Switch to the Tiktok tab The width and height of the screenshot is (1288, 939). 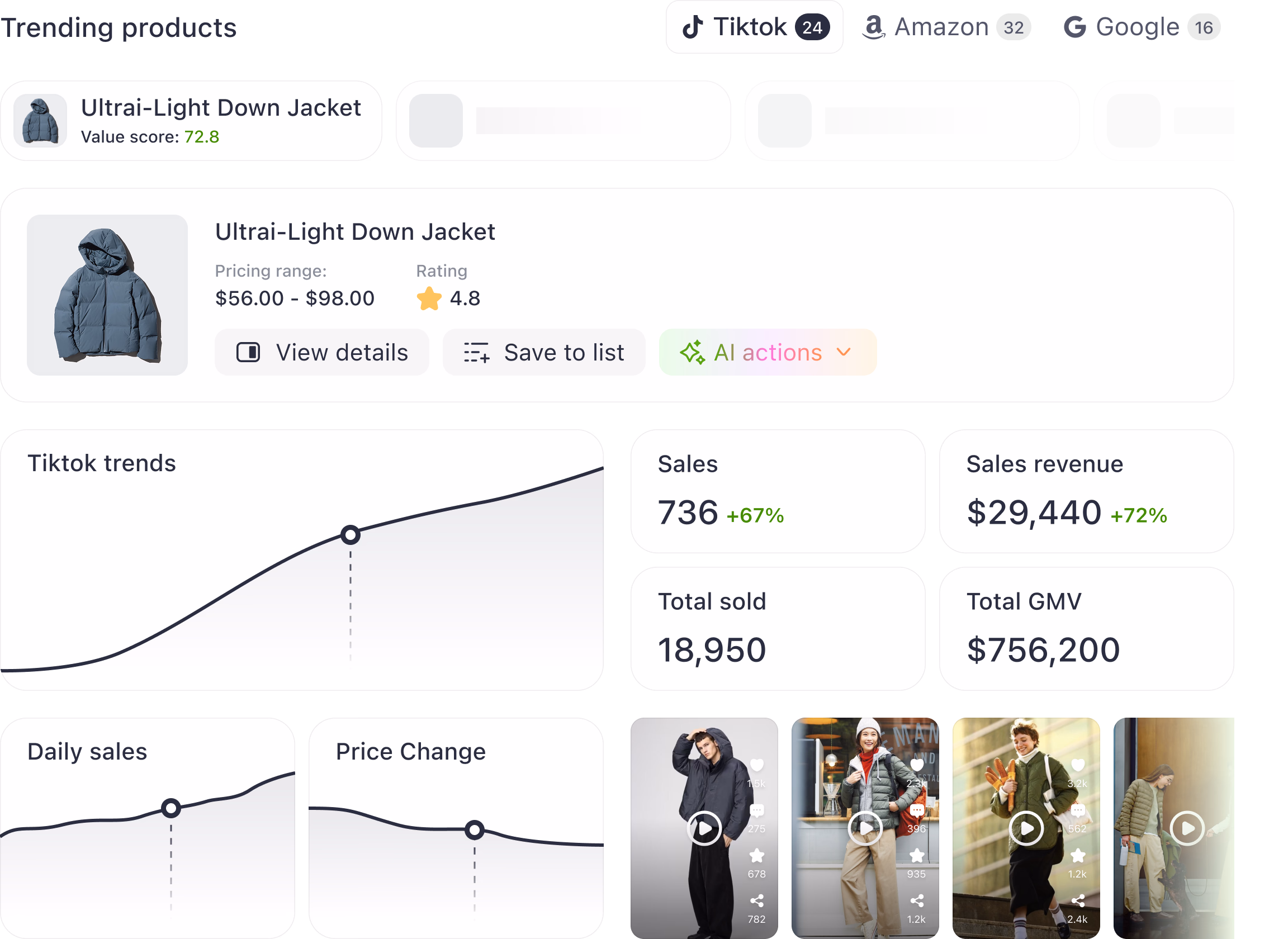click(754, 27)
